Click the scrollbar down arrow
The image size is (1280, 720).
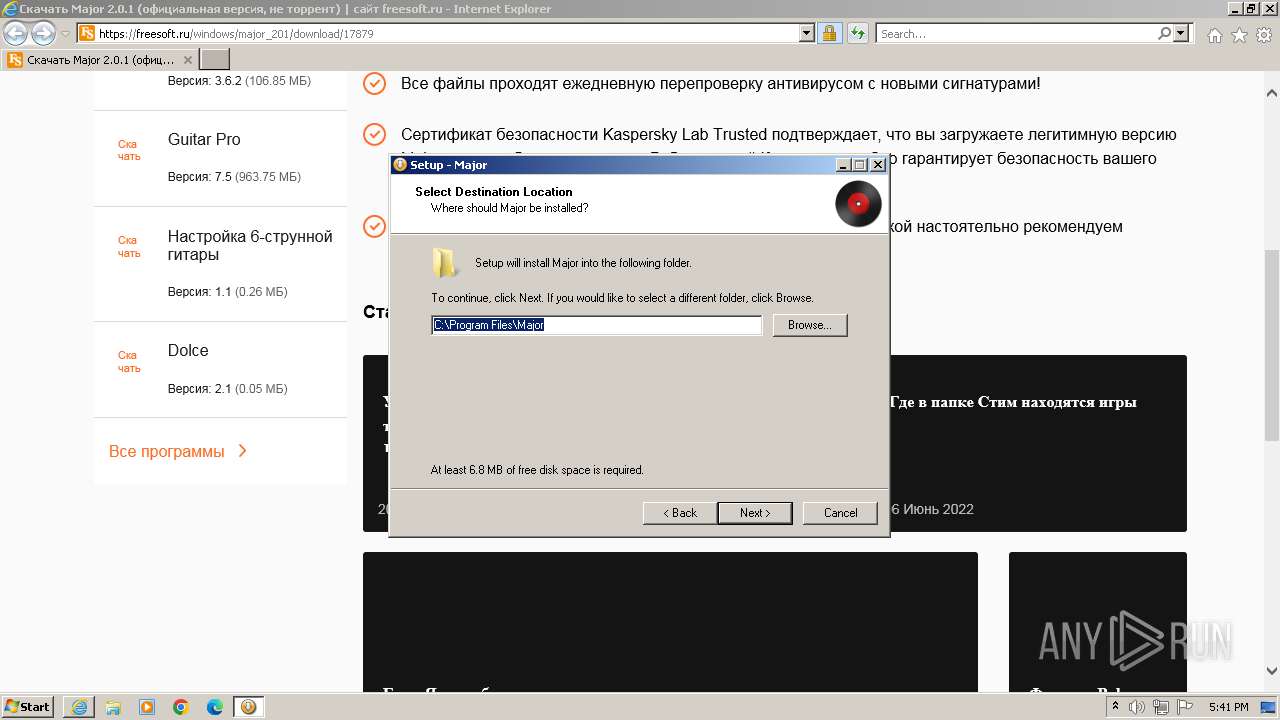(1271, 672)
